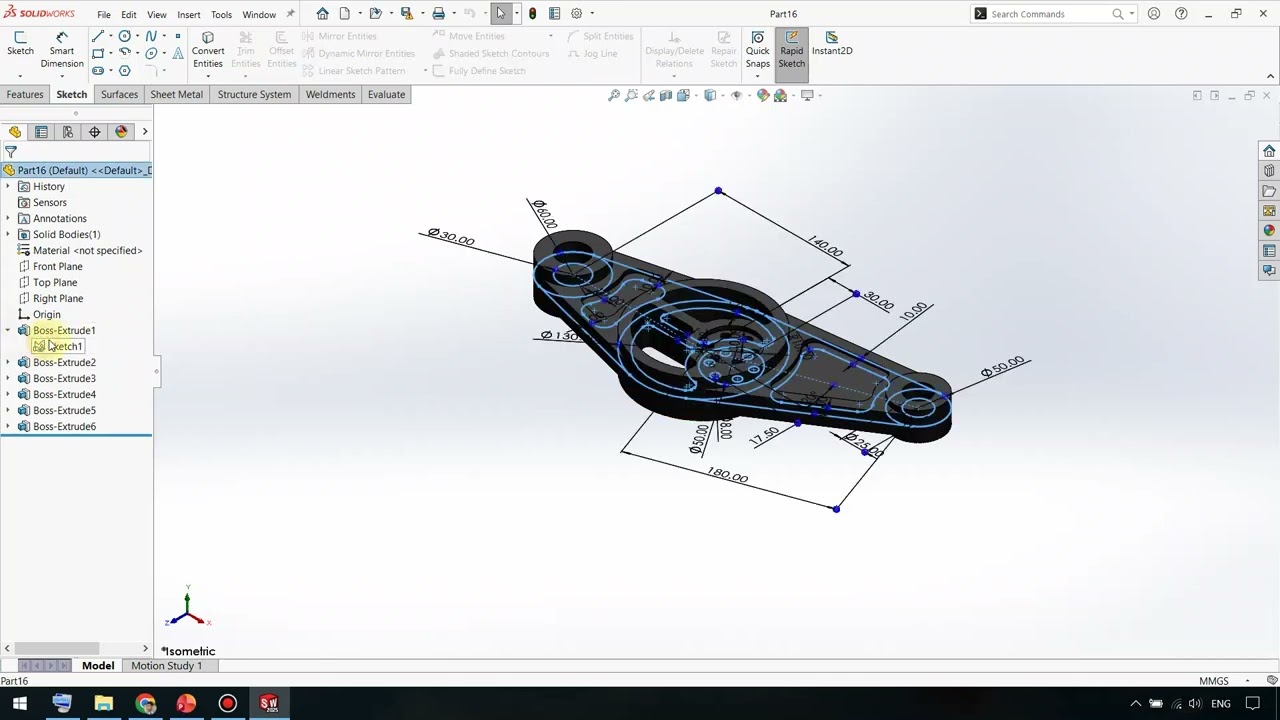Open the PropertyManager tab
The image size is (1280, 720).
coord(41,132)
